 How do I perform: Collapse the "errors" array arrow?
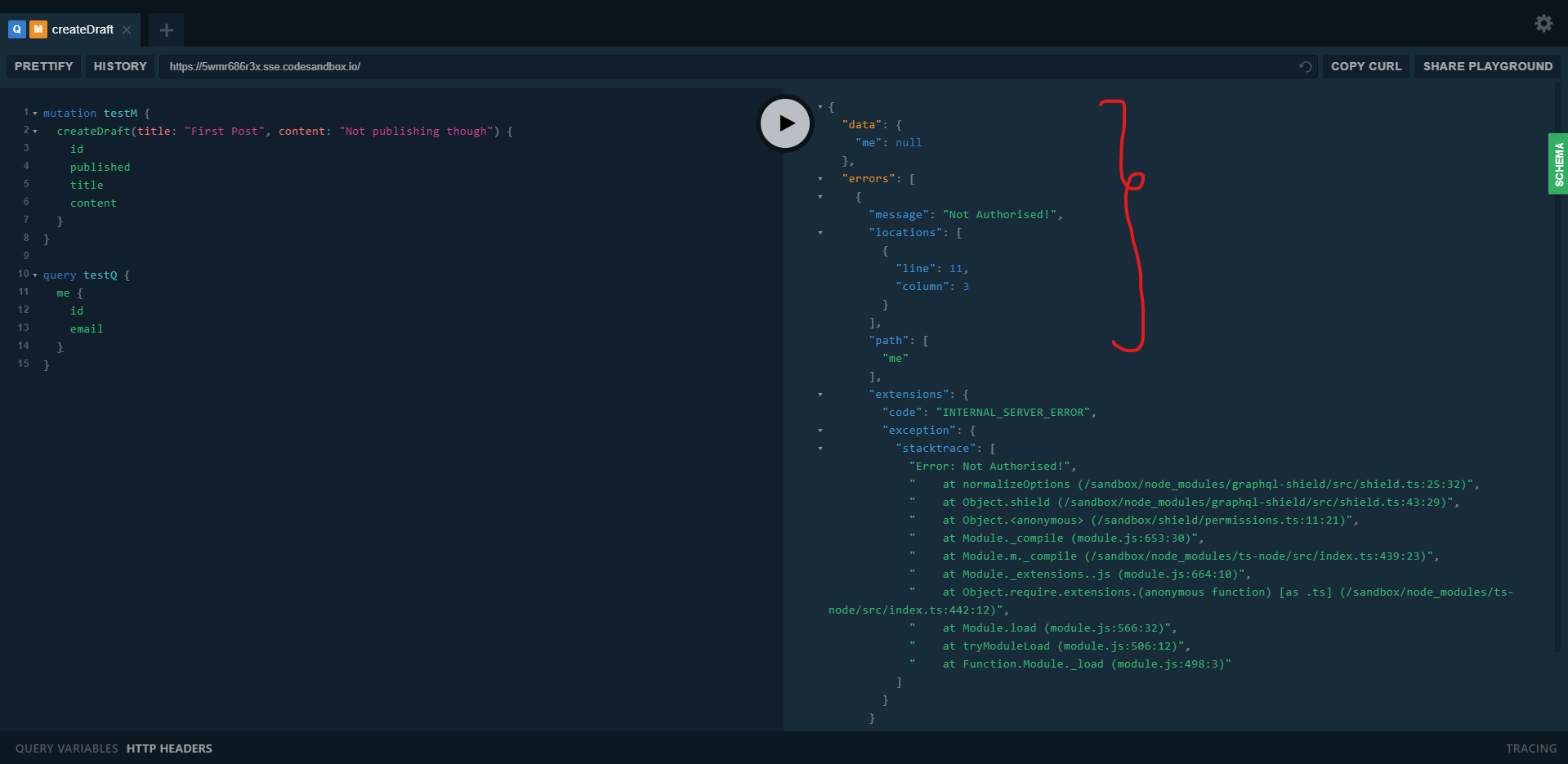820,179
